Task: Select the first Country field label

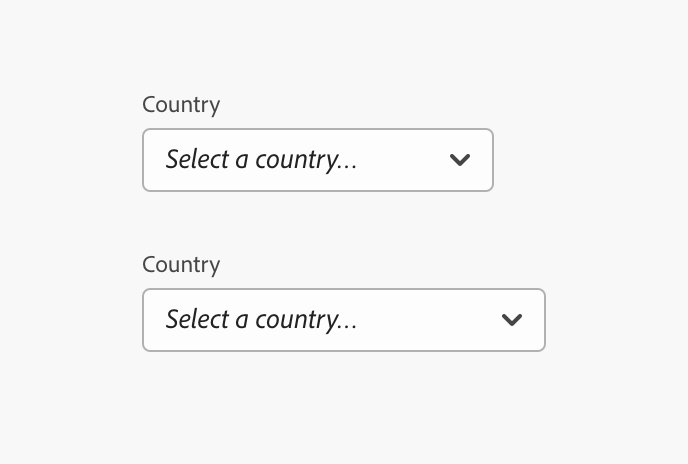Action: click(181, 105)
